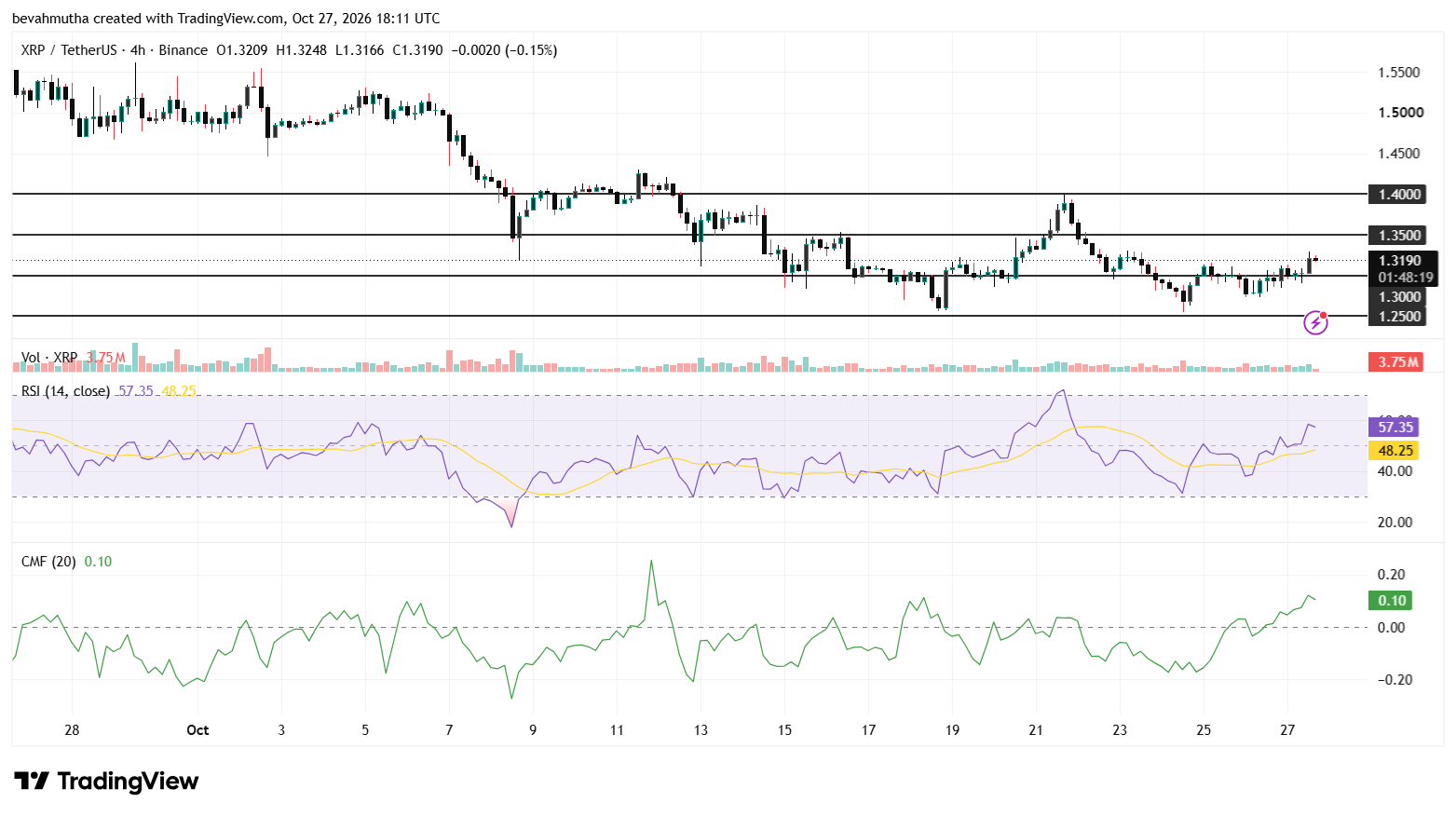Image resolution: width=1456 pixels, height=816 pixels.
Task: Click the Oct date label on time axis
Action: coord(197,730)
